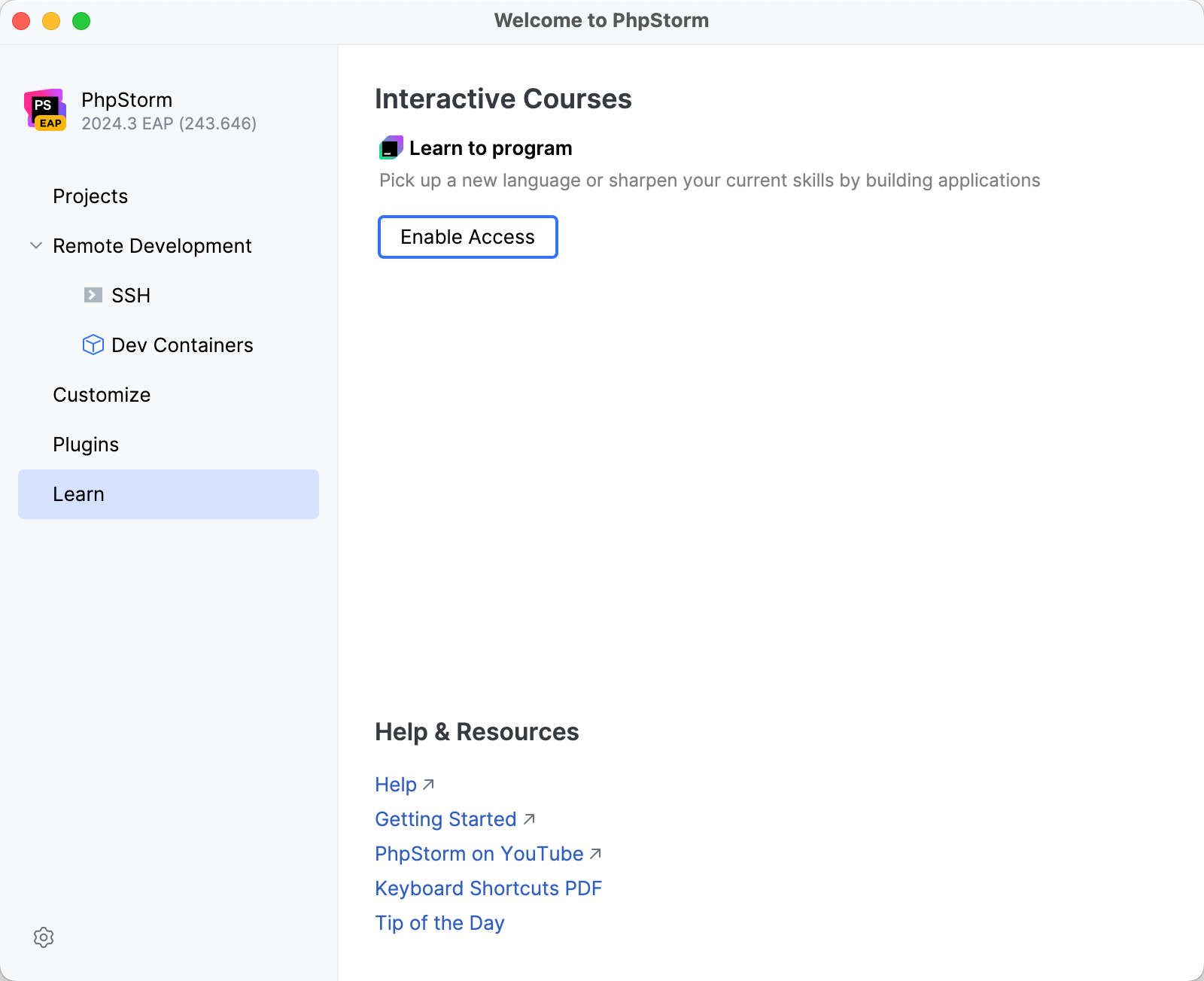Image resolution: width=1204 pixels, height=981 pixels.
Task: Open the Projects section
Action: click(x=90, y=196)
